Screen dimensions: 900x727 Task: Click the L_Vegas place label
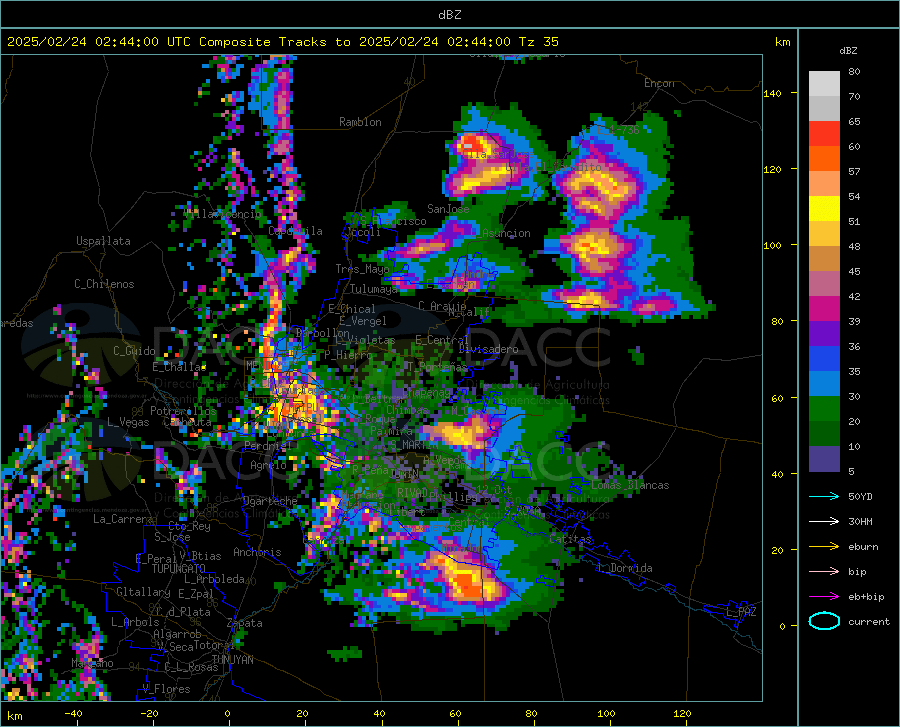[128, 422]
